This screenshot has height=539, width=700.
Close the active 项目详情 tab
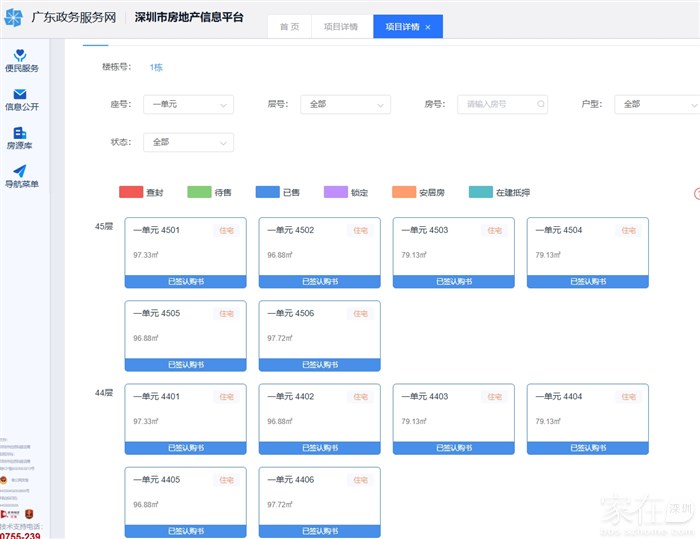428,27
